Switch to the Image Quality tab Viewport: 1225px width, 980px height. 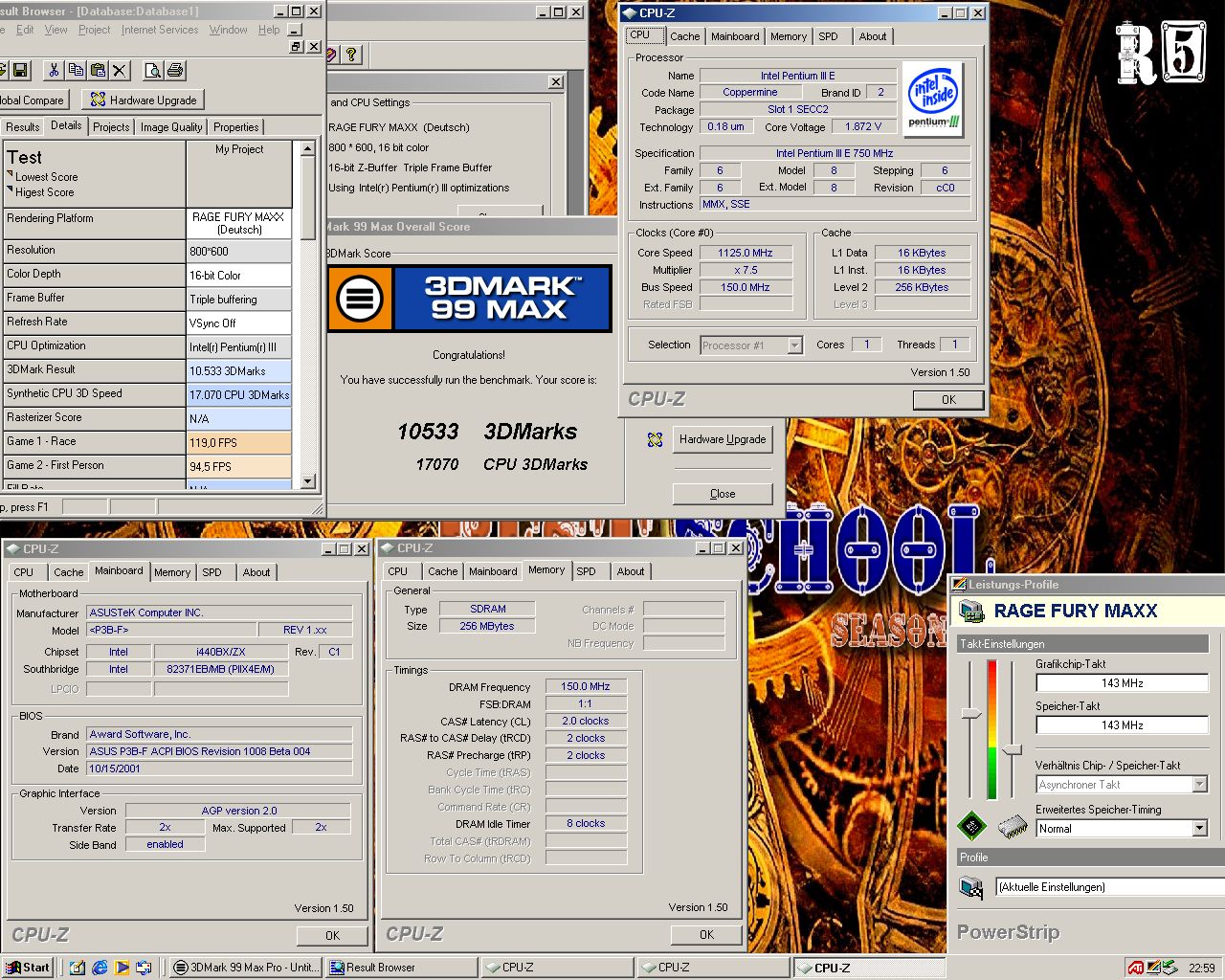click(x=171, y=126)
